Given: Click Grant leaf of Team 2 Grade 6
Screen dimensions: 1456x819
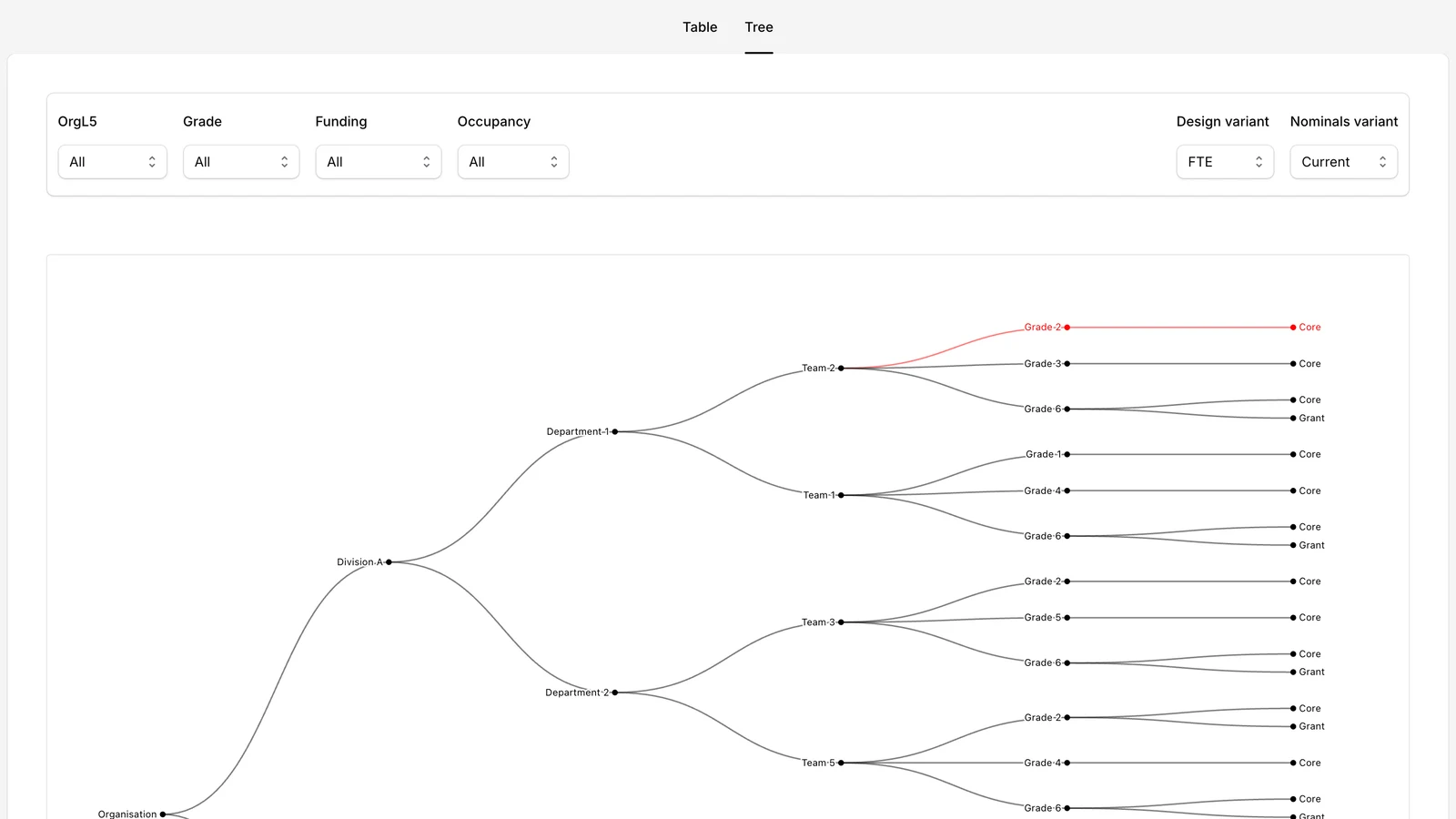Looking at the screenshot, I should 1293,419.
